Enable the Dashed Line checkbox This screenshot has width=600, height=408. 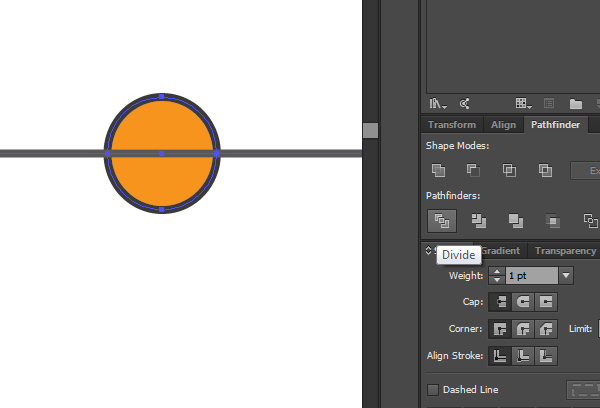pos(433,390)
